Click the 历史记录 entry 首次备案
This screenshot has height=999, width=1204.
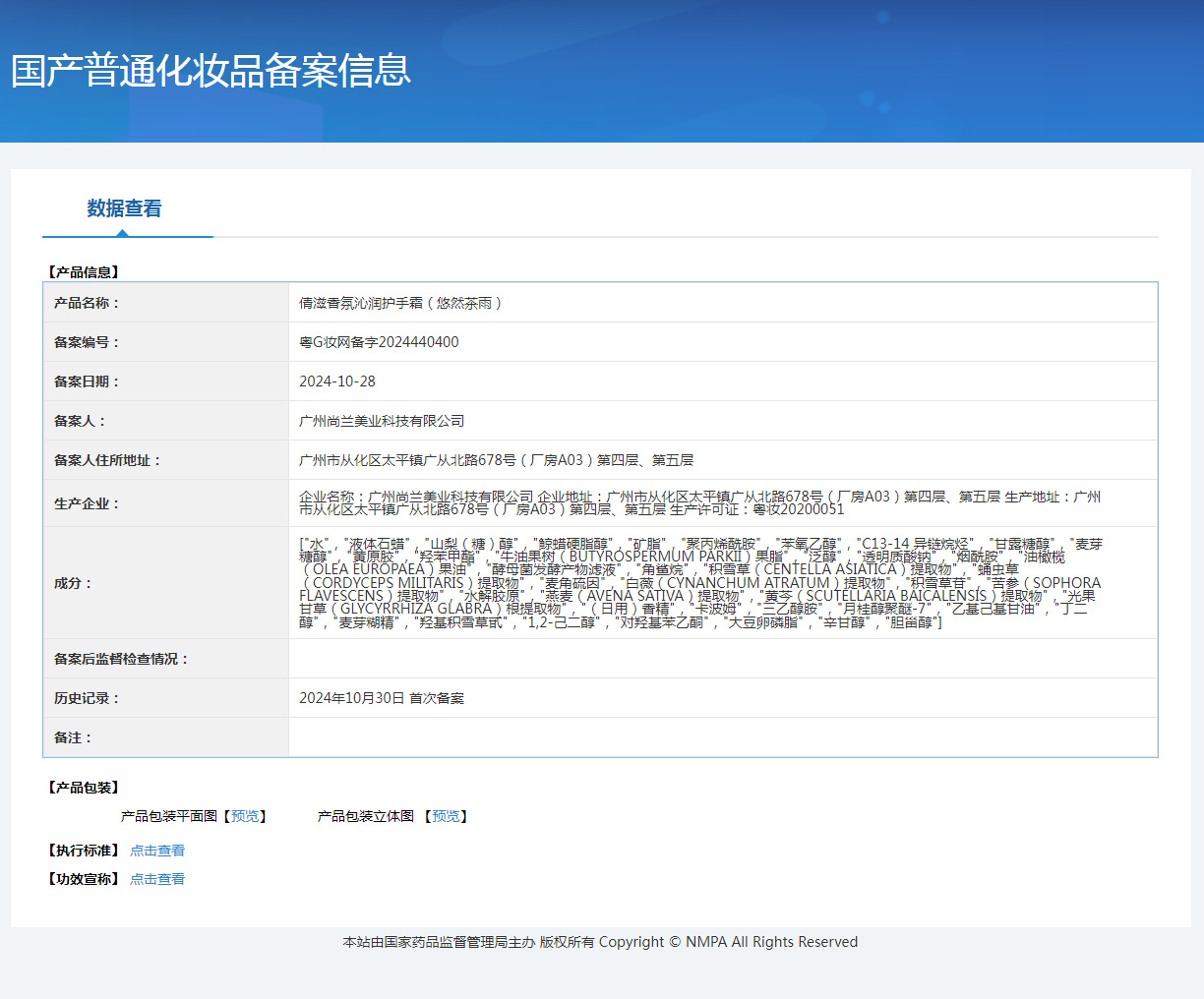click(437, 698)
